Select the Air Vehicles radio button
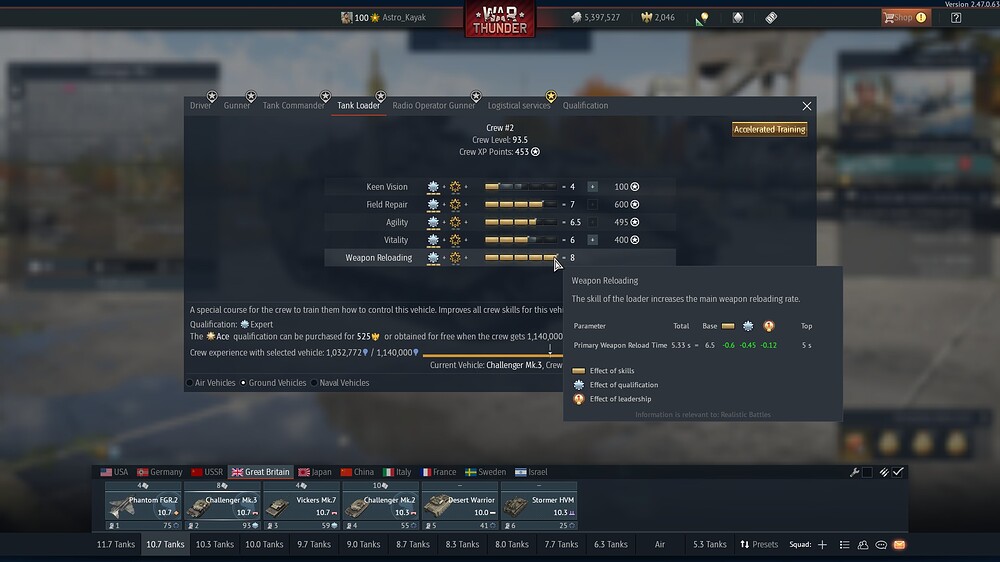This screenshot has height=562, width=1000. point(190,383)
